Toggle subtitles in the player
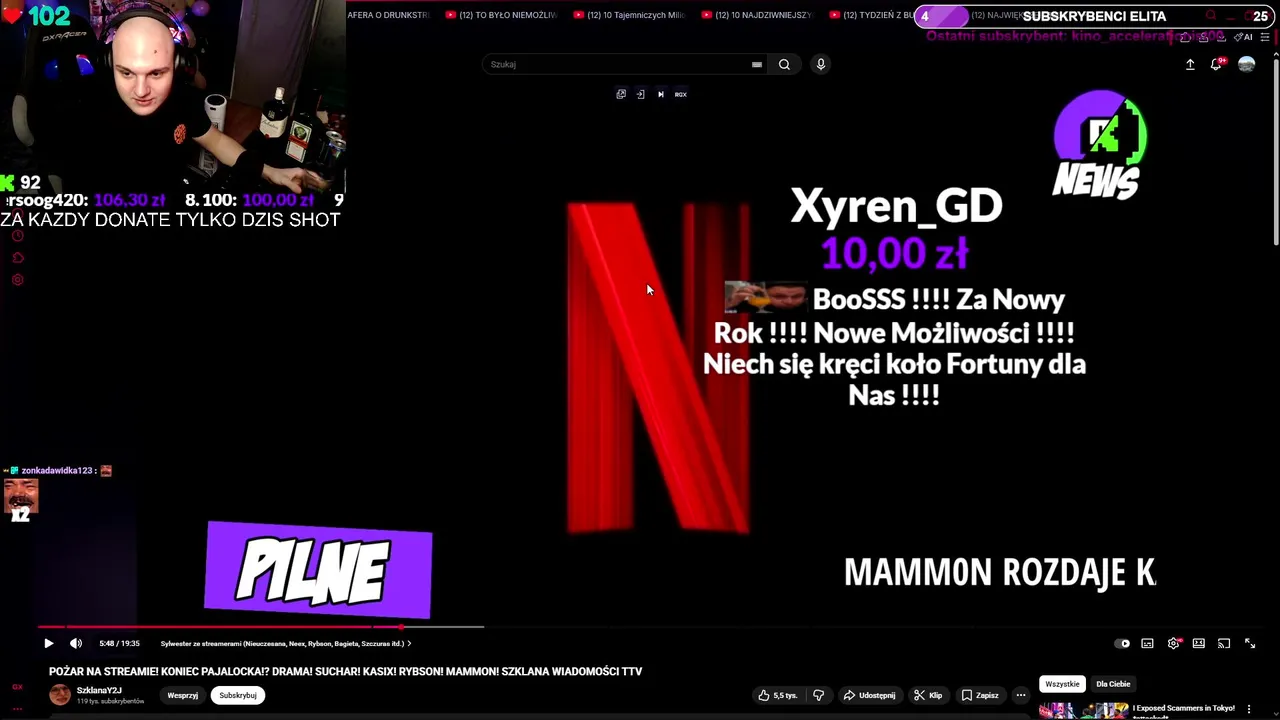The height and width of the screenshot is (720, 1280). coord(1147,643)
